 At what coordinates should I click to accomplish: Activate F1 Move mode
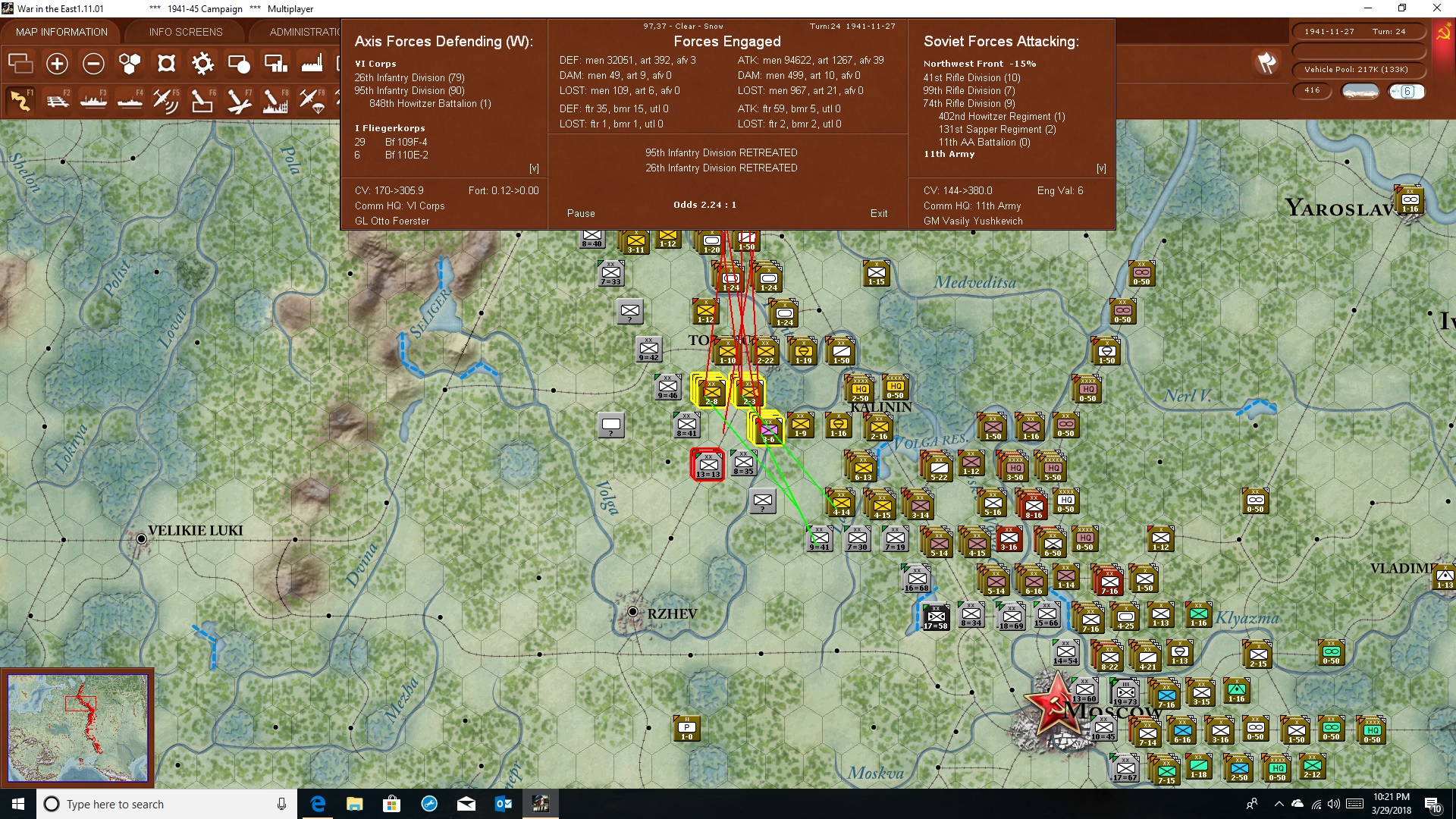click(20, 100)
